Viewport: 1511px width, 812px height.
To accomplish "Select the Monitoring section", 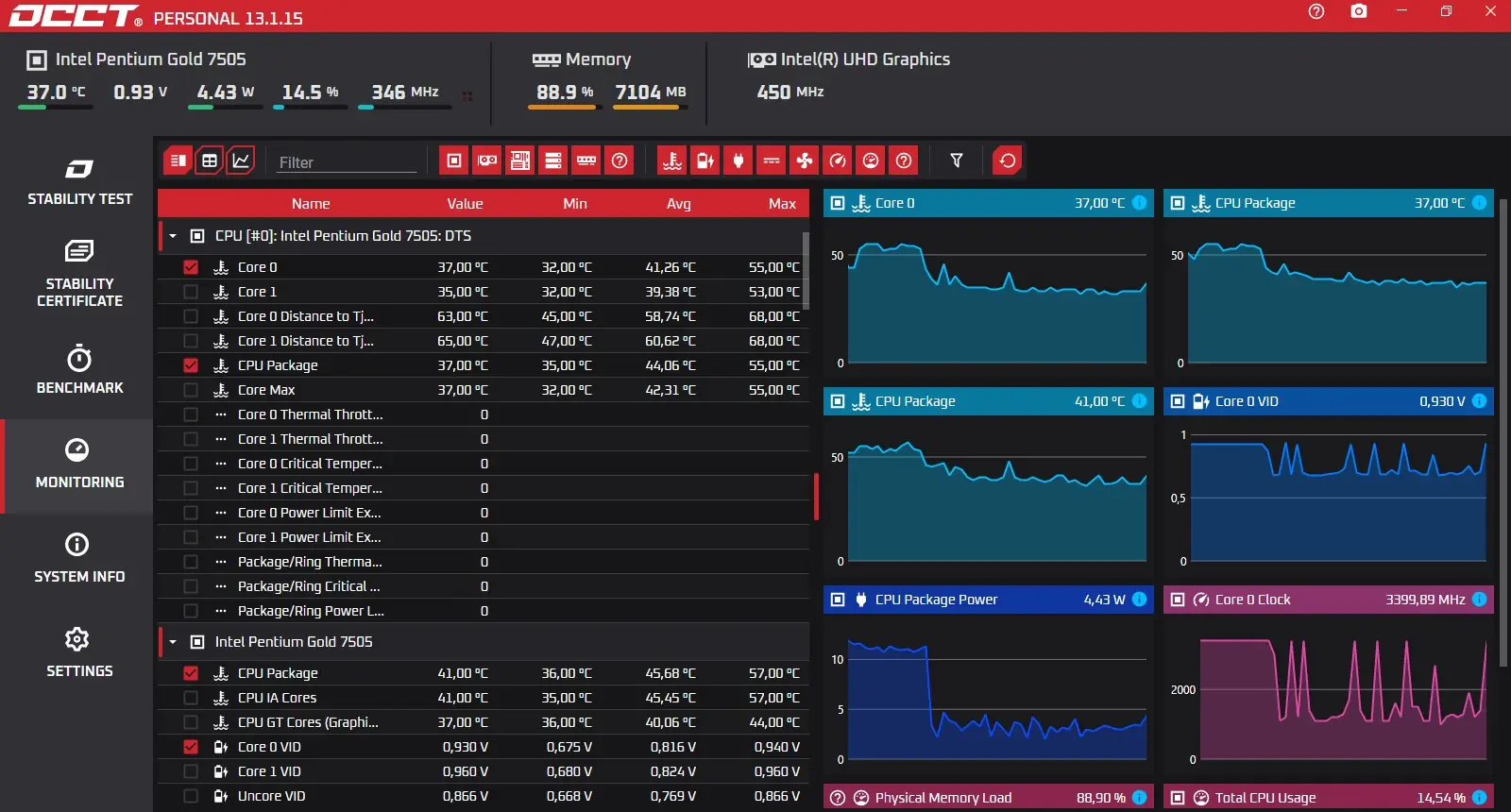I will (x=79, y=465).
